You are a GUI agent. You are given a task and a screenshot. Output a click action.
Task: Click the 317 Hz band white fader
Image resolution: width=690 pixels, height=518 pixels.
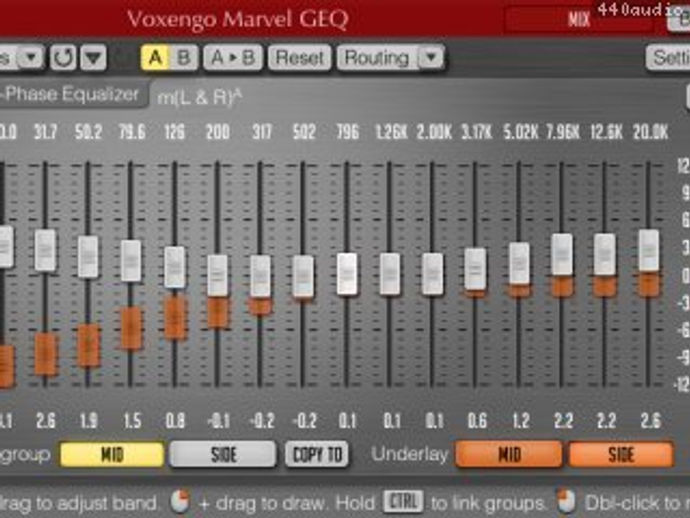(x=261, y=276)
